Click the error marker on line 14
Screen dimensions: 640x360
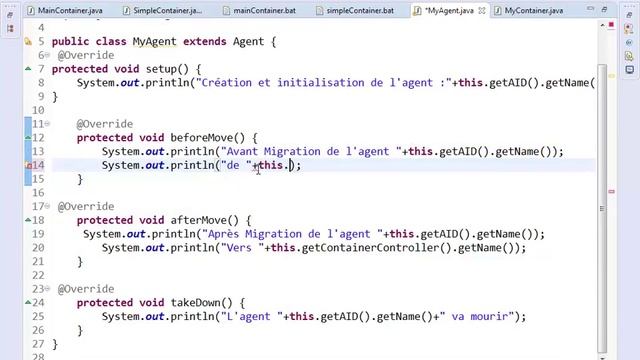click(28, 165)
